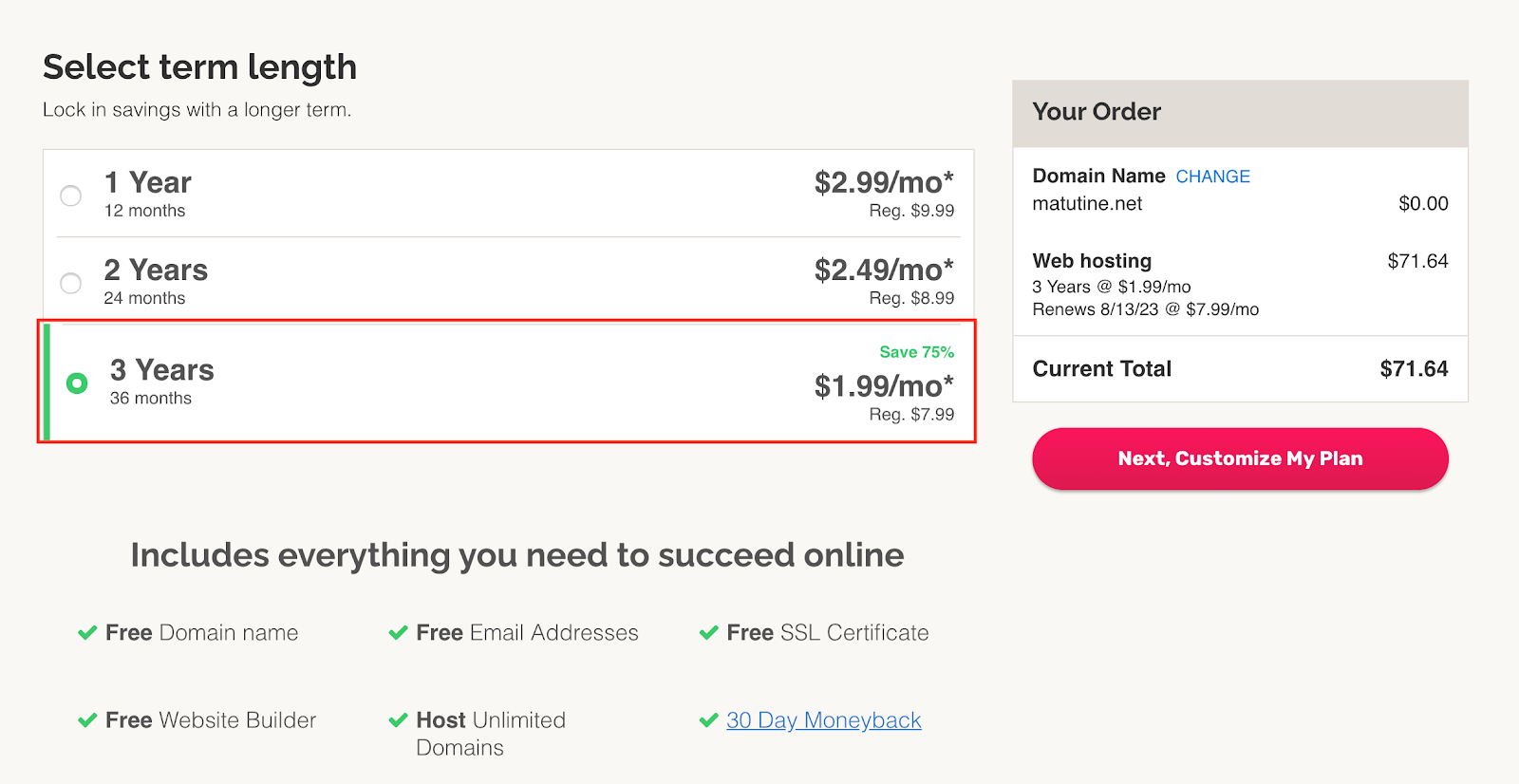Click the Current Total amount $71.64
This screenshot has width=1519, height=784.
point(1414,369)
